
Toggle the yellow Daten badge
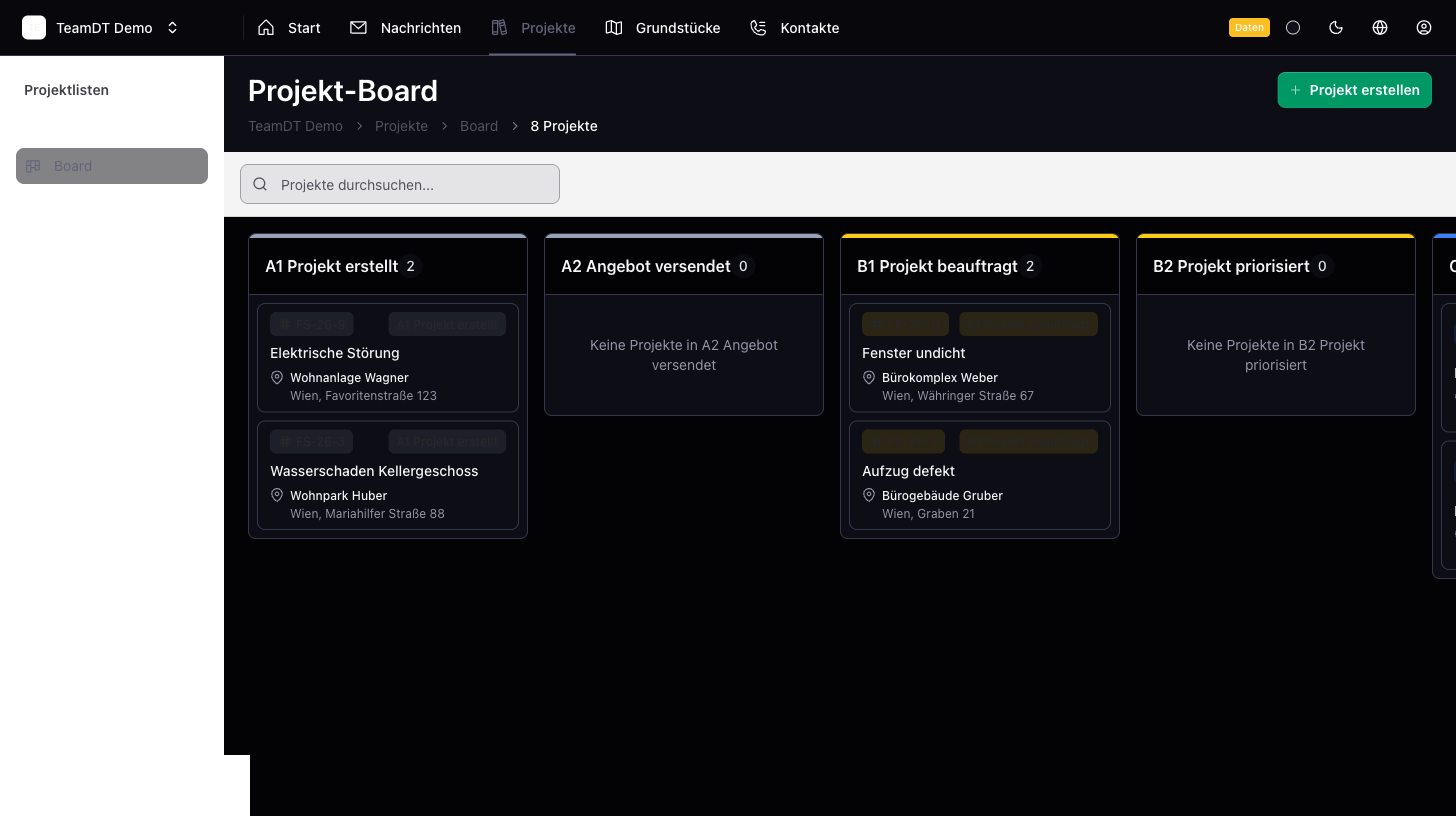(x=1249, y=27)
